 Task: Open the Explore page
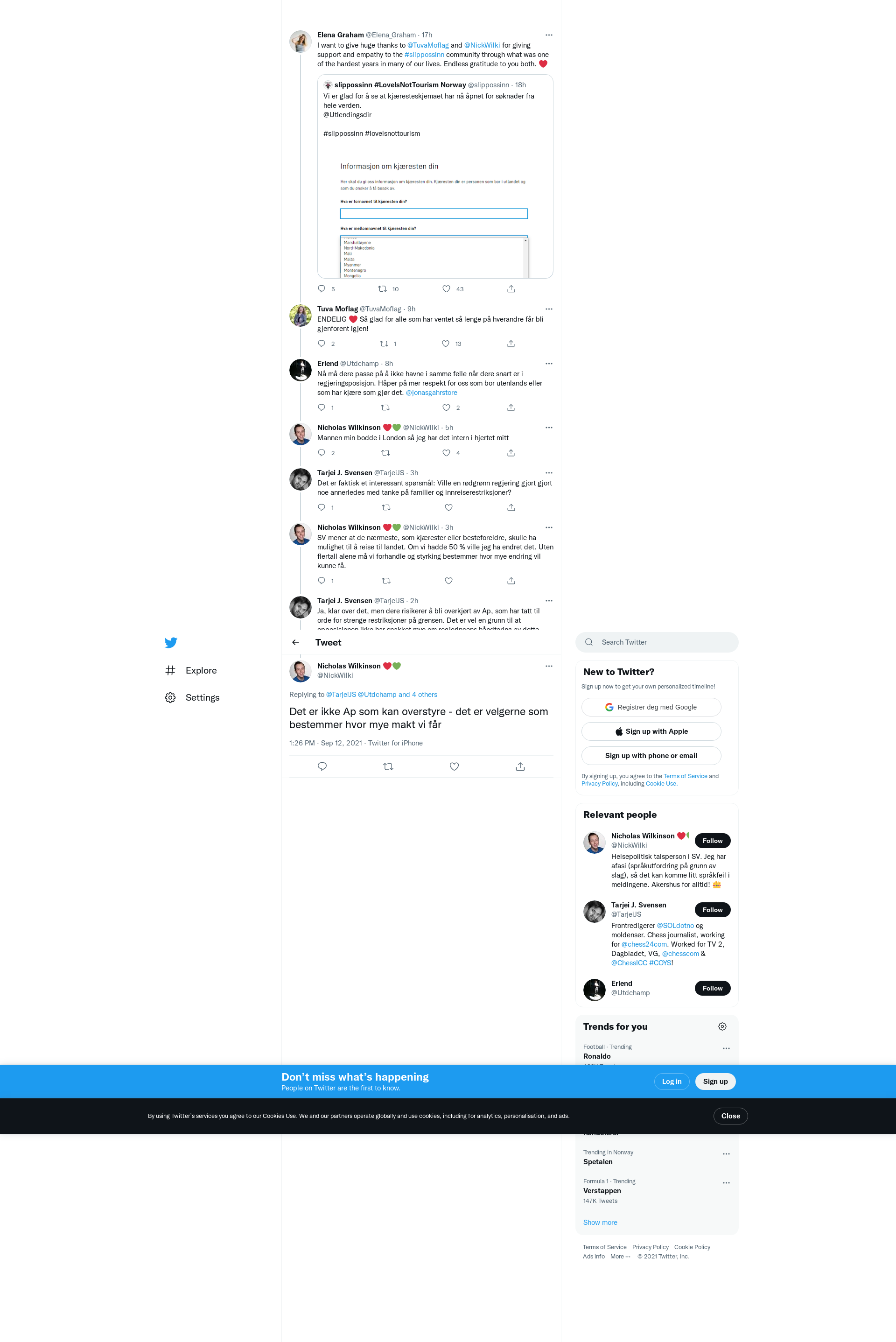[x=191, y=670]
